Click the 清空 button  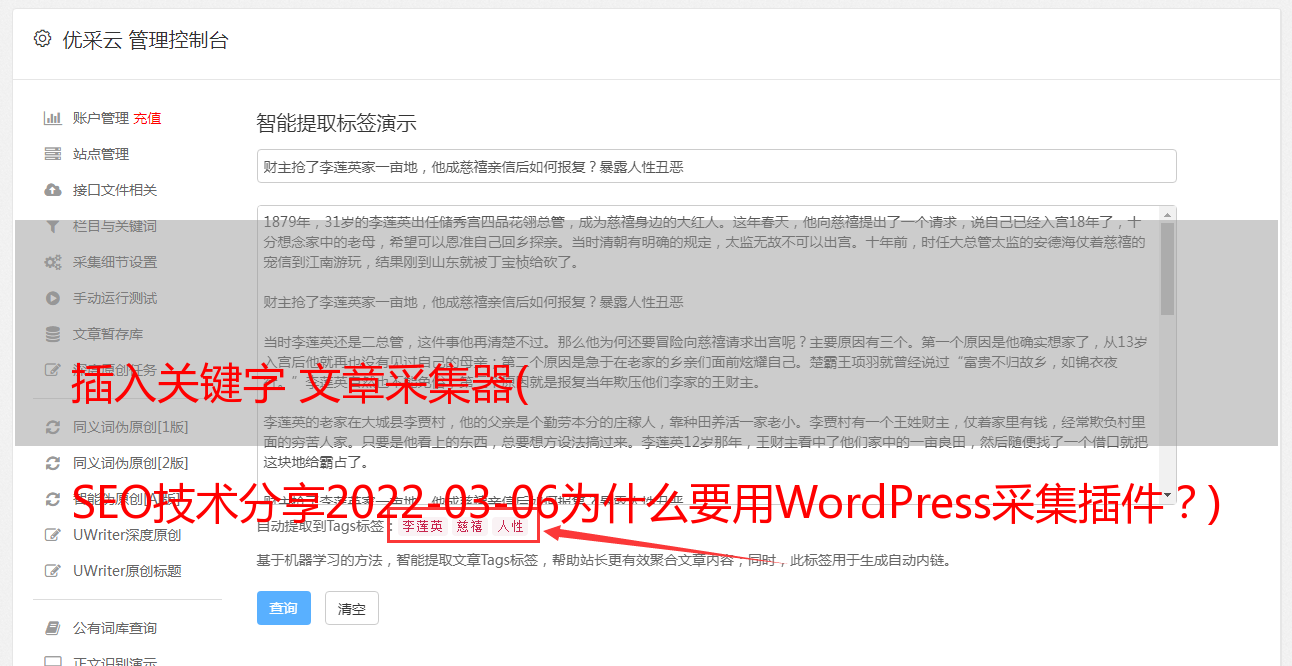coord(352,608)
